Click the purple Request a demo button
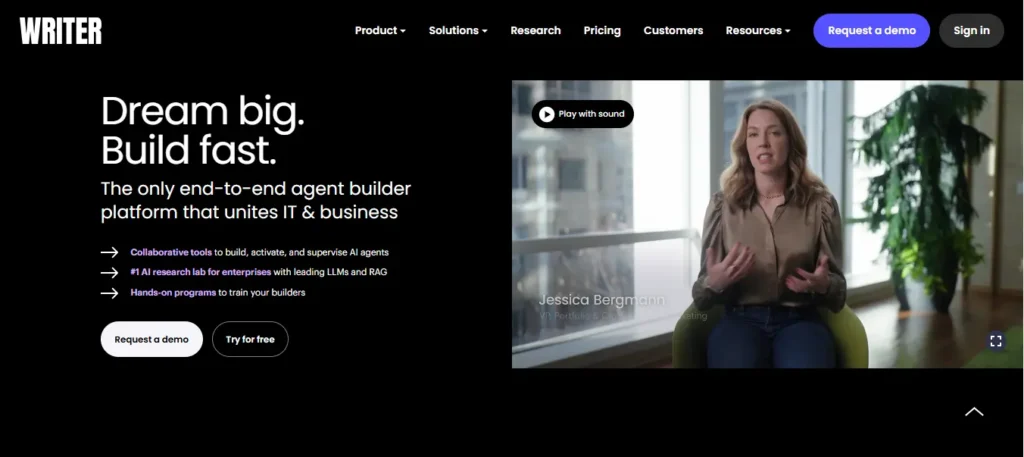 coord(871,31)
